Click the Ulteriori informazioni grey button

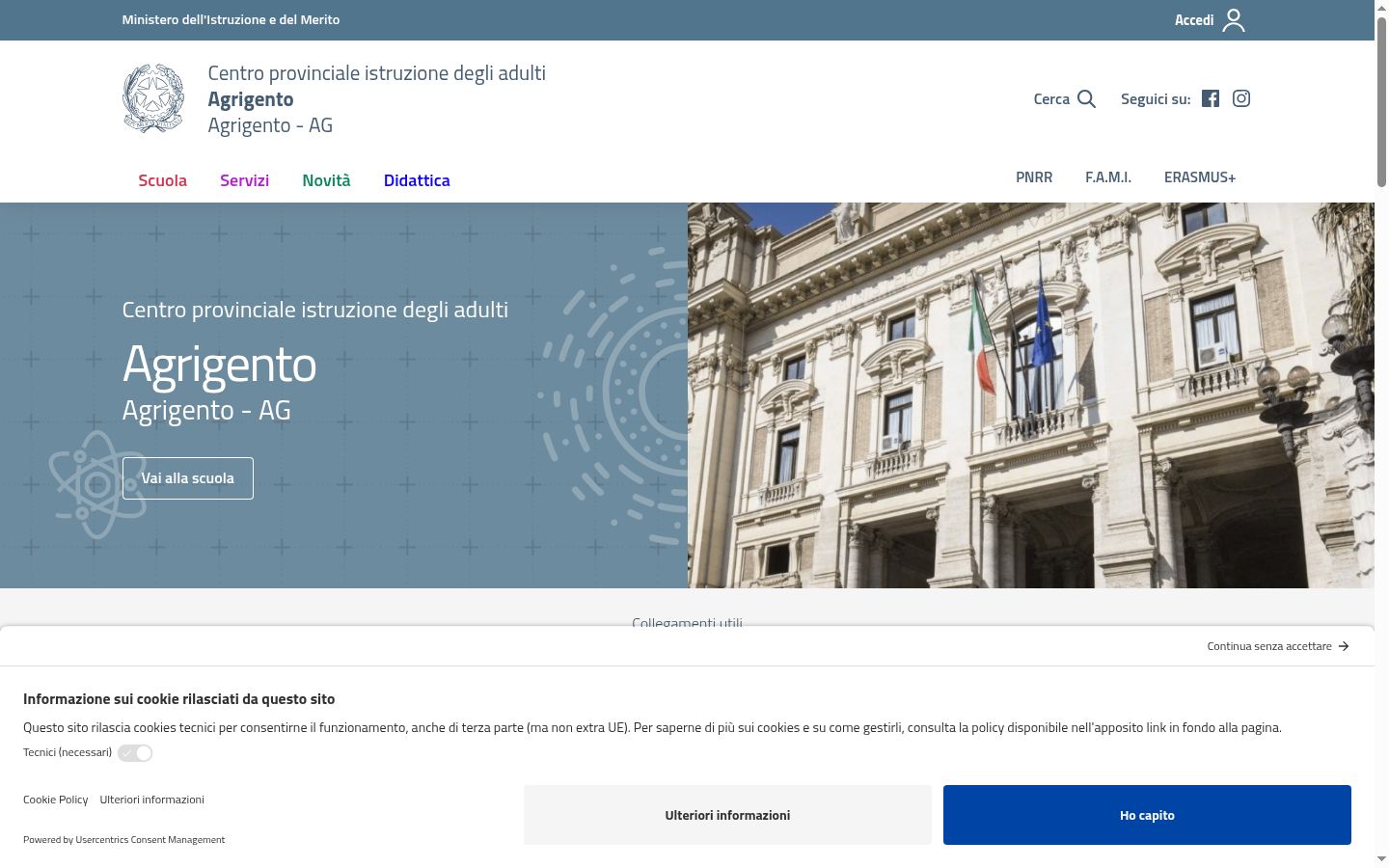pyautogui.click(x=727, y=815)
